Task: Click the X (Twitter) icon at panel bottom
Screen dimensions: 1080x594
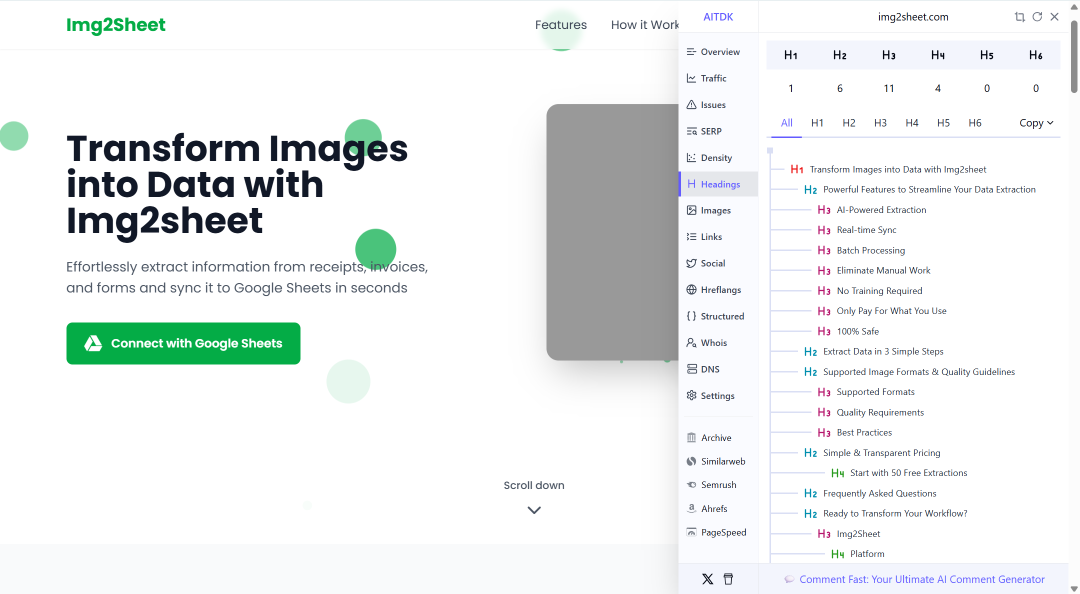Action: (707, 579)
